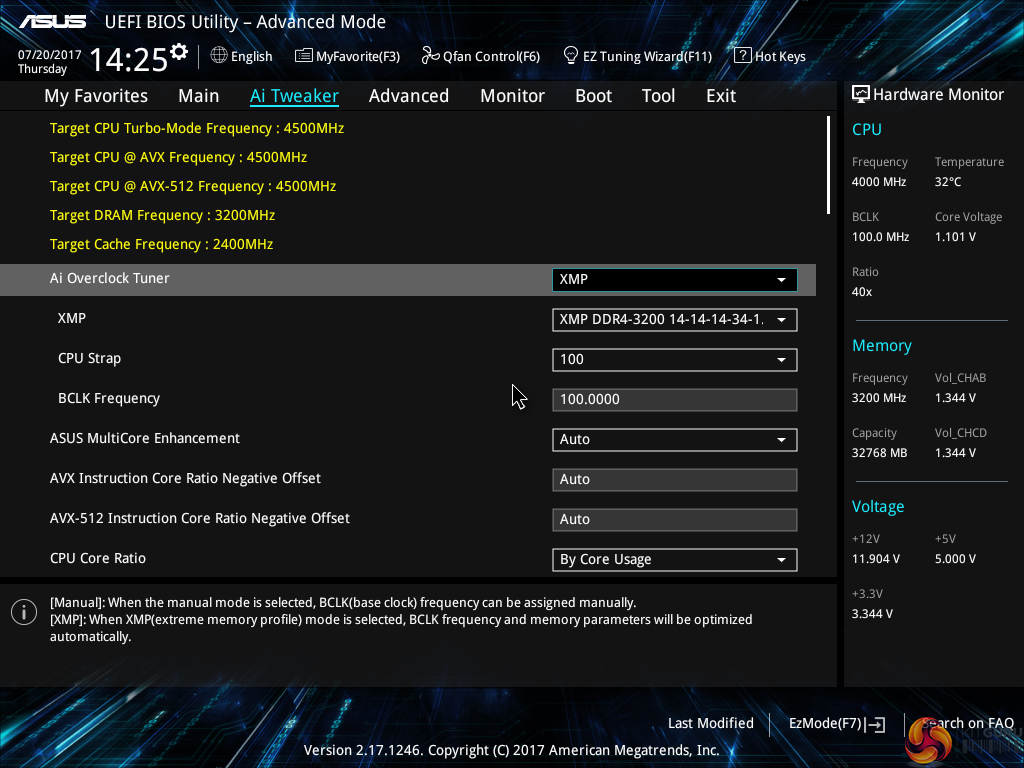Viewport: 1024px width, 768px height.
Task: Click the +5V 5.000 V reading
Action: point(955,559)
